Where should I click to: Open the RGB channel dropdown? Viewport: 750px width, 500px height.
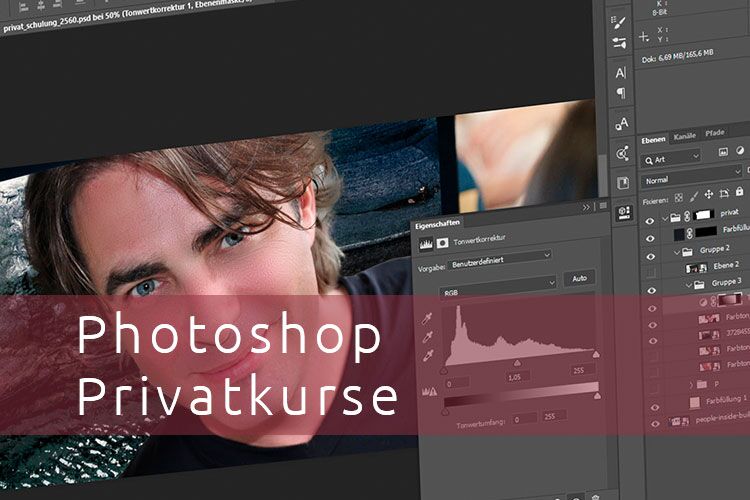click(498, 287)
